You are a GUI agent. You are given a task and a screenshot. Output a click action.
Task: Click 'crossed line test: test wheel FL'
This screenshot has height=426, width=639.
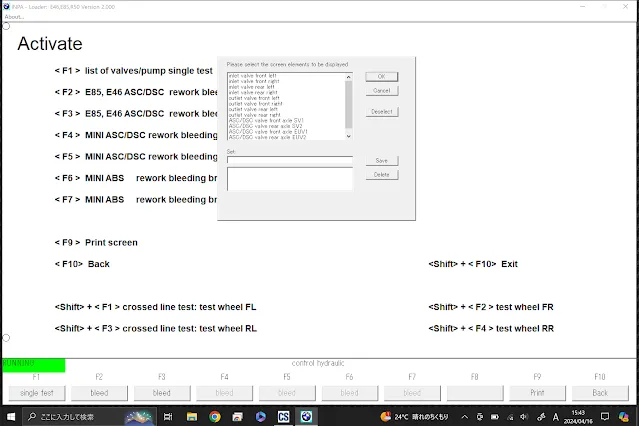click(x=189, y=307)
